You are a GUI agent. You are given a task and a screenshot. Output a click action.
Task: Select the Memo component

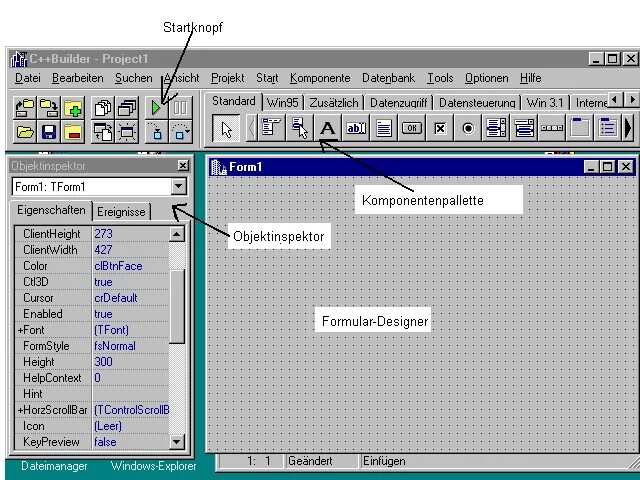pyautogui.click(x=384, y=129)
